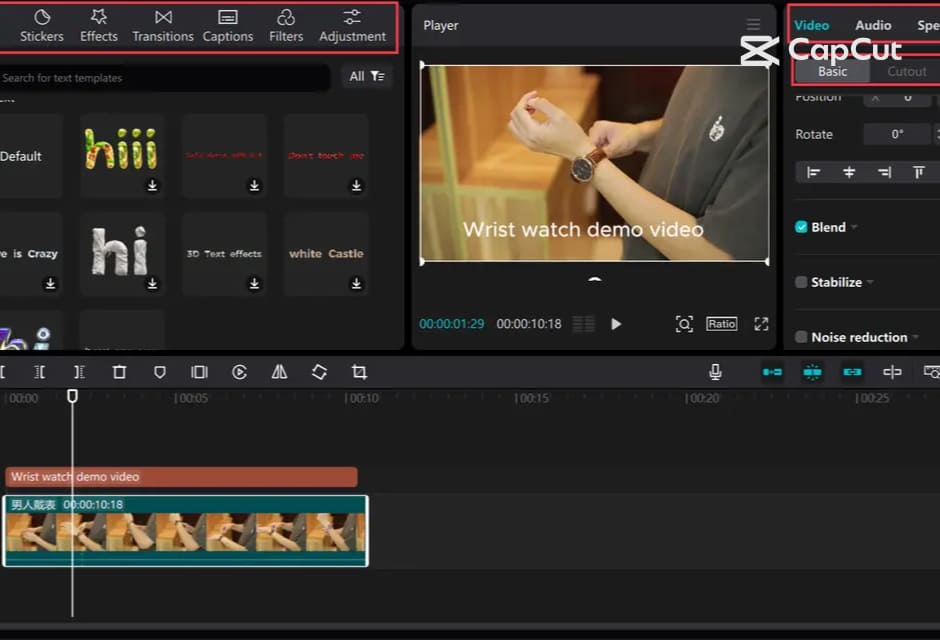940x640 pixels.
Task: Select the Crop tool above the timeline
Action: click(359, 372)
